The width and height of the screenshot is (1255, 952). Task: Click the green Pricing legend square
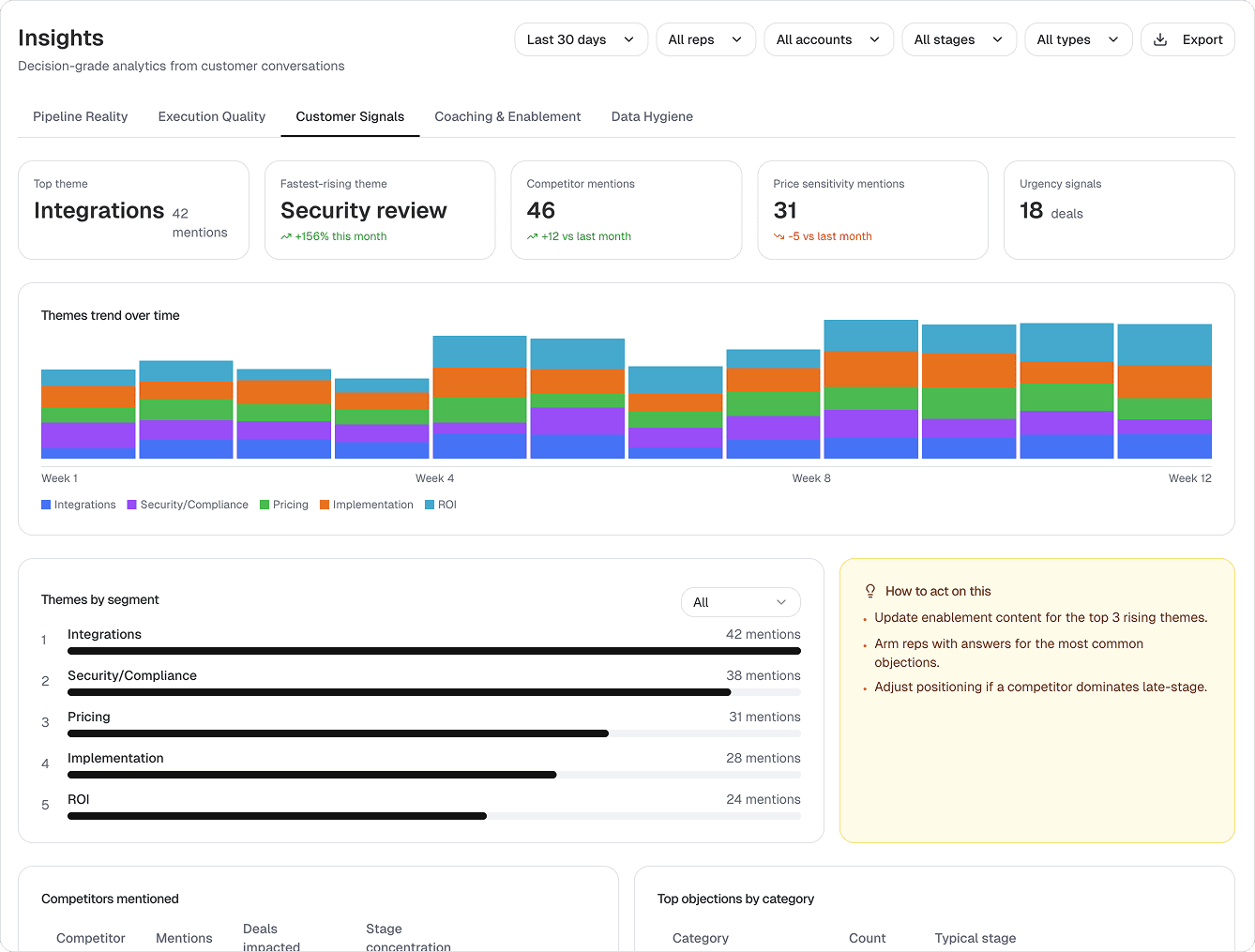264,505
